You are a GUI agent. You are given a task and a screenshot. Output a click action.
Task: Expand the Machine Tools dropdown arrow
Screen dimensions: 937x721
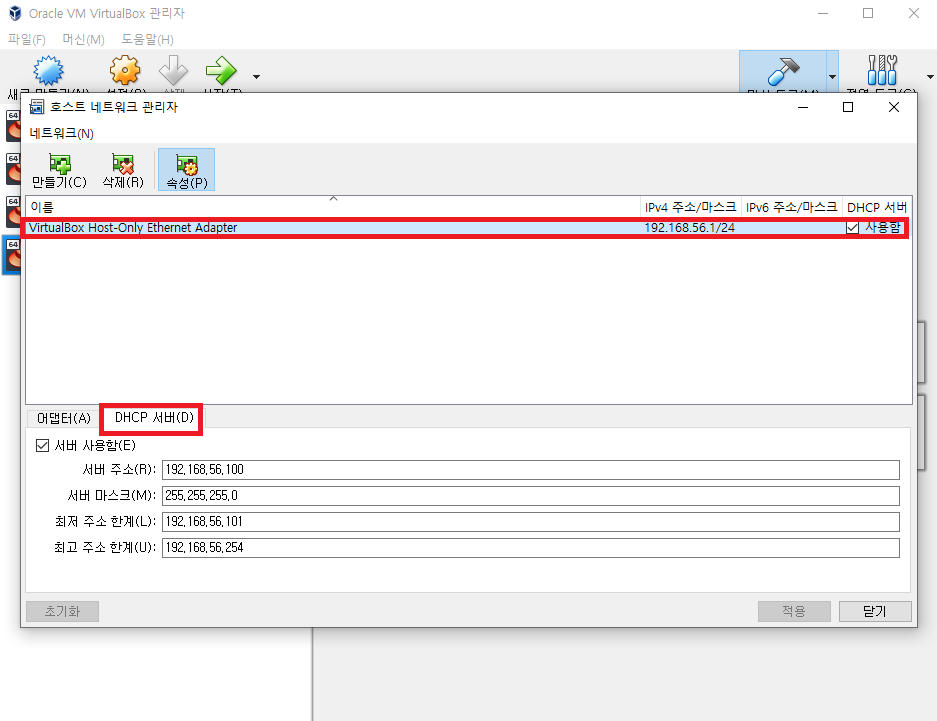832,76
